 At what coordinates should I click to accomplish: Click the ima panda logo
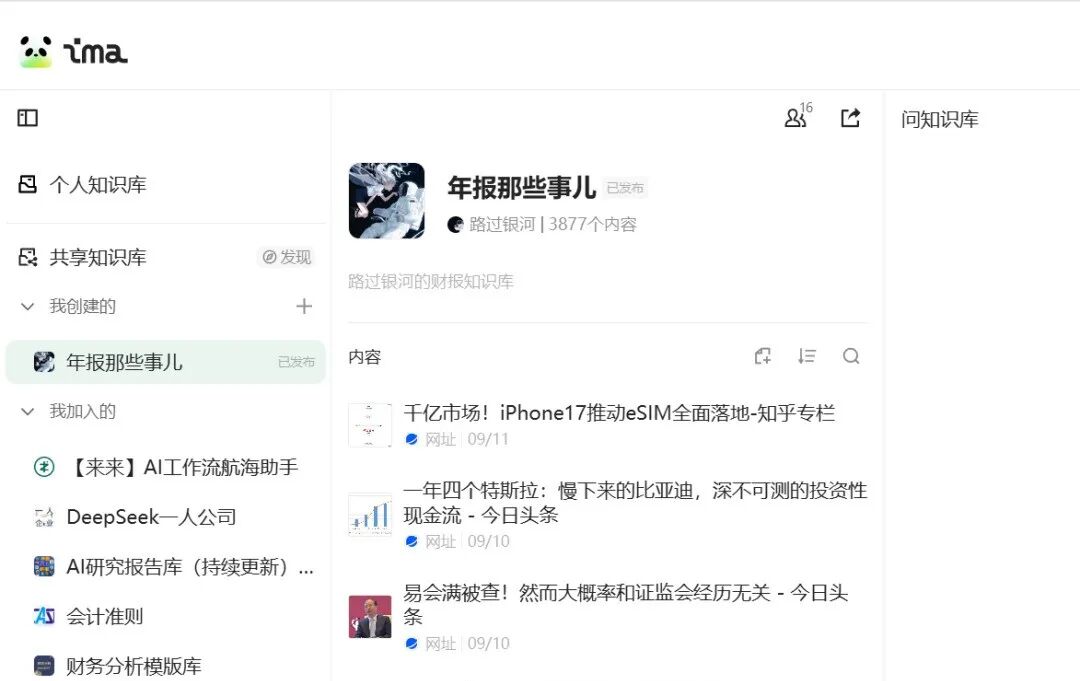point(36,52)
